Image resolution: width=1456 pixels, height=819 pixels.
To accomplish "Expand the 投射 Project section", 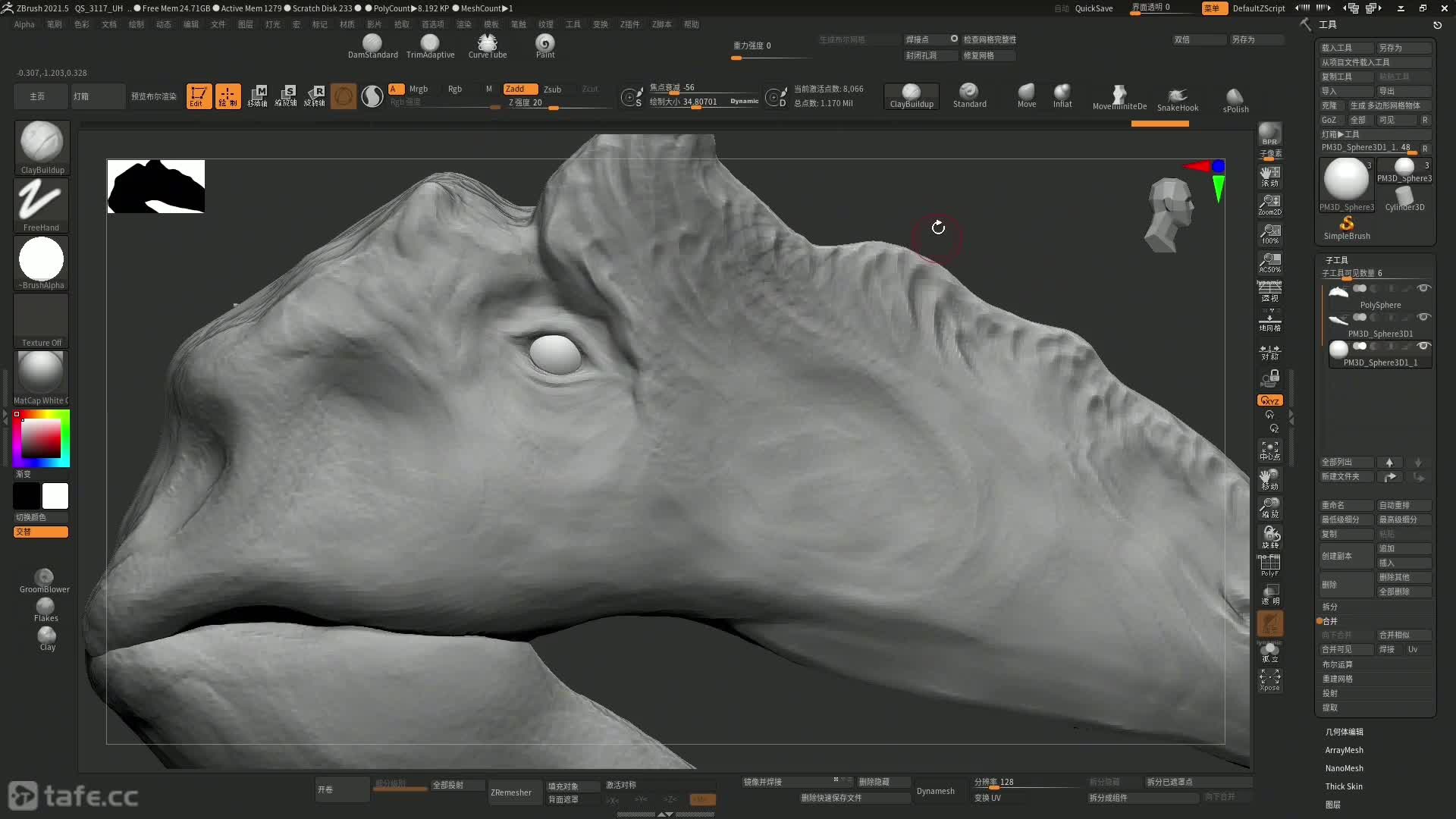I will click(1330, 693).
